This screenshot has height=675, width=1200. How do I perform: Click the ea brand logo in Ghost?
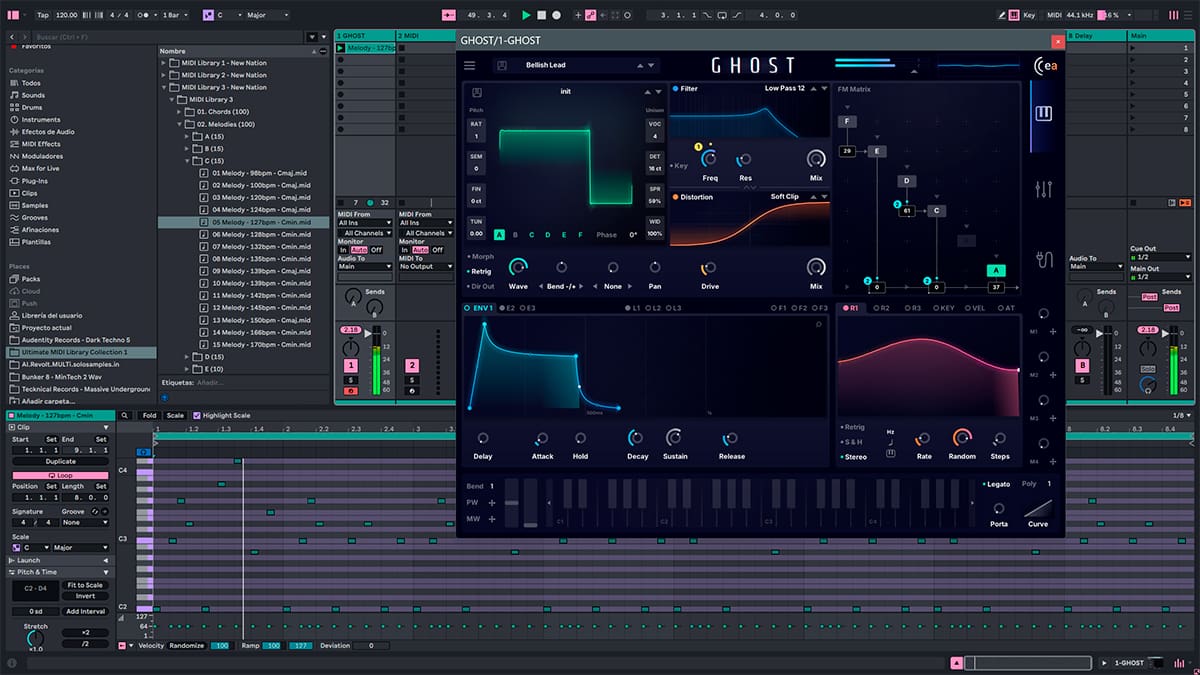point(1044,66)
